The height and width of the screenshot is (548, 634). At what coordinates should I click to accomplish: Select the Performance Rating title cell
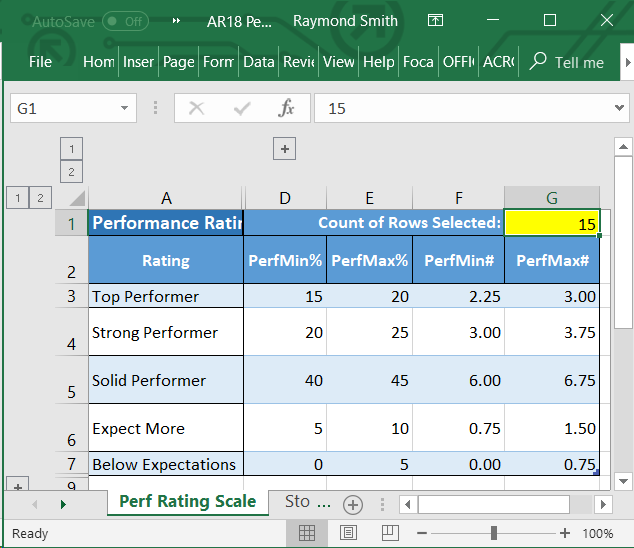click(166, 222)
